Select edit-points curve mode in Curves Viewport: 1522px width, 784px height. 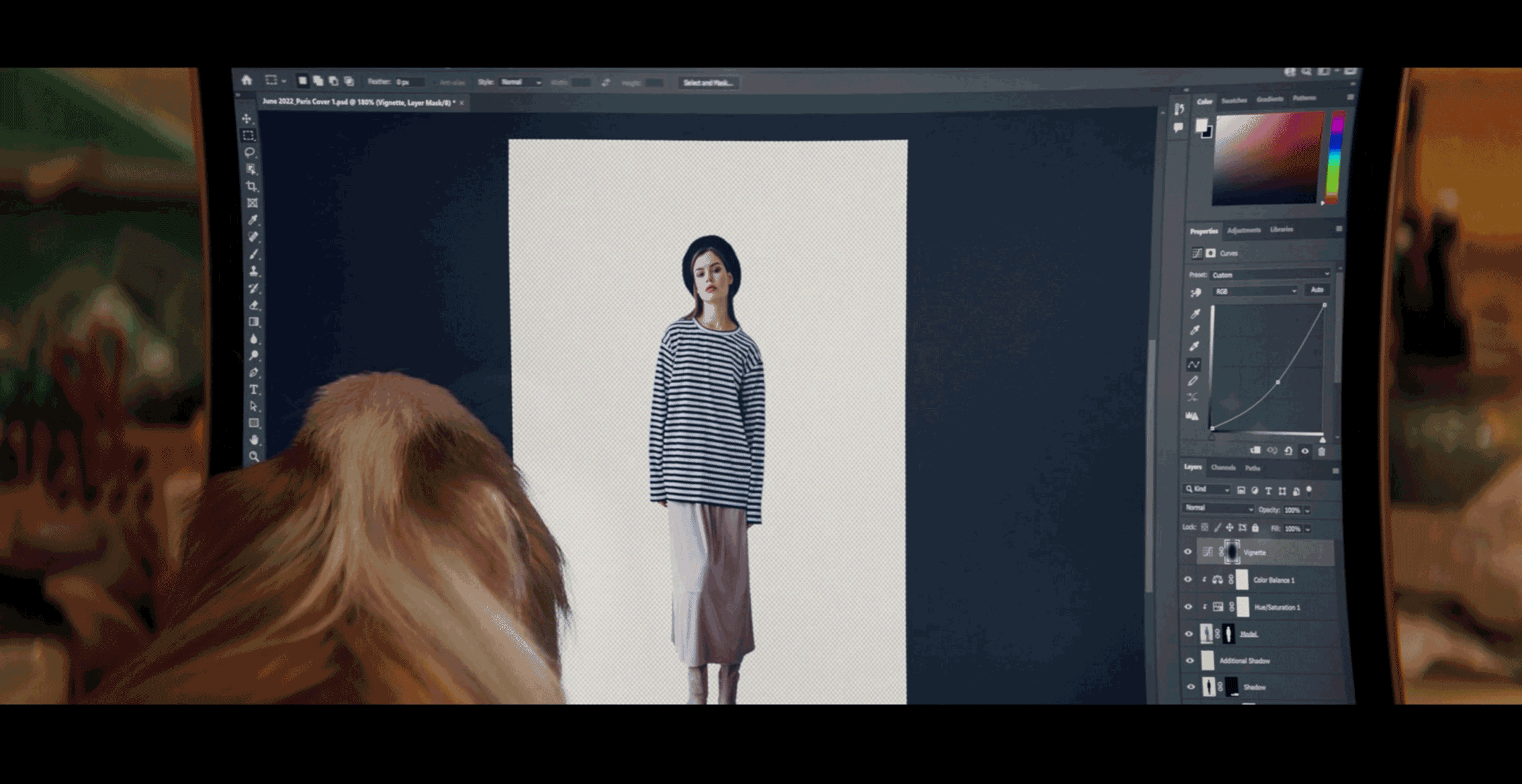pos(1194,365)
